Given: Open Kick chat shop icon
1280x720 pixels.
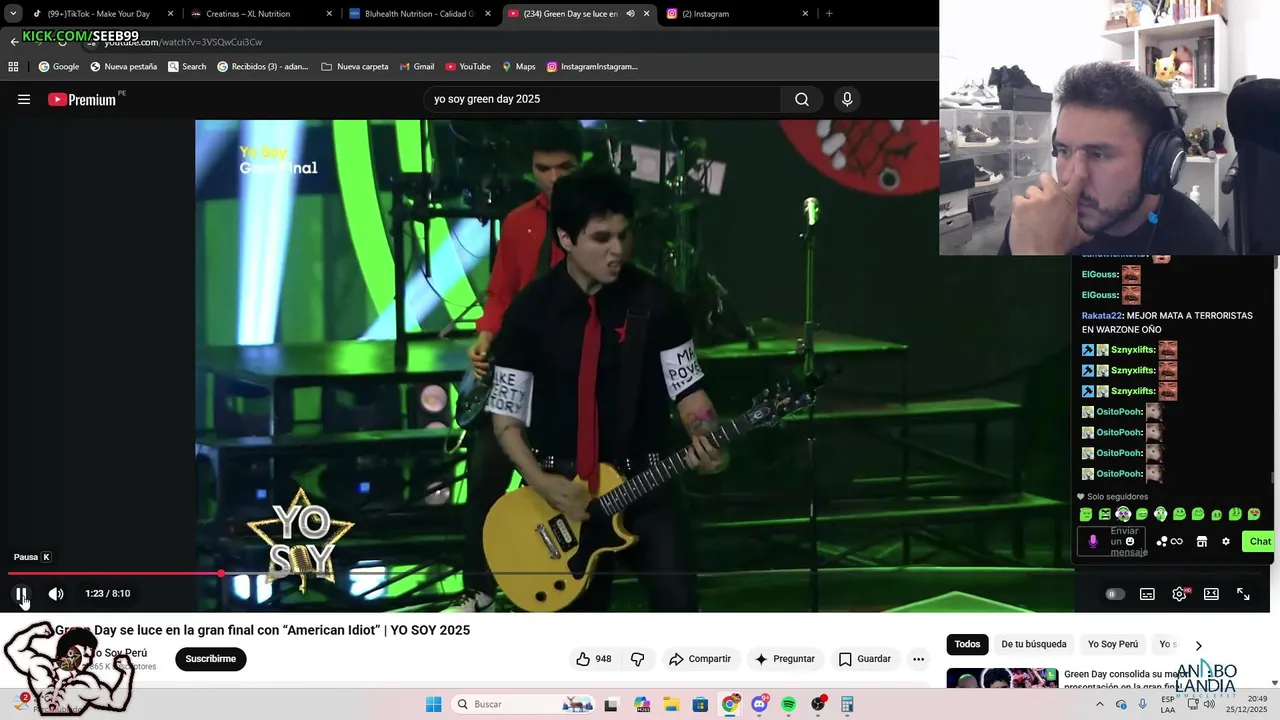Looking at the screenshot, I should pyautogui.click(x=1202, y=541).
